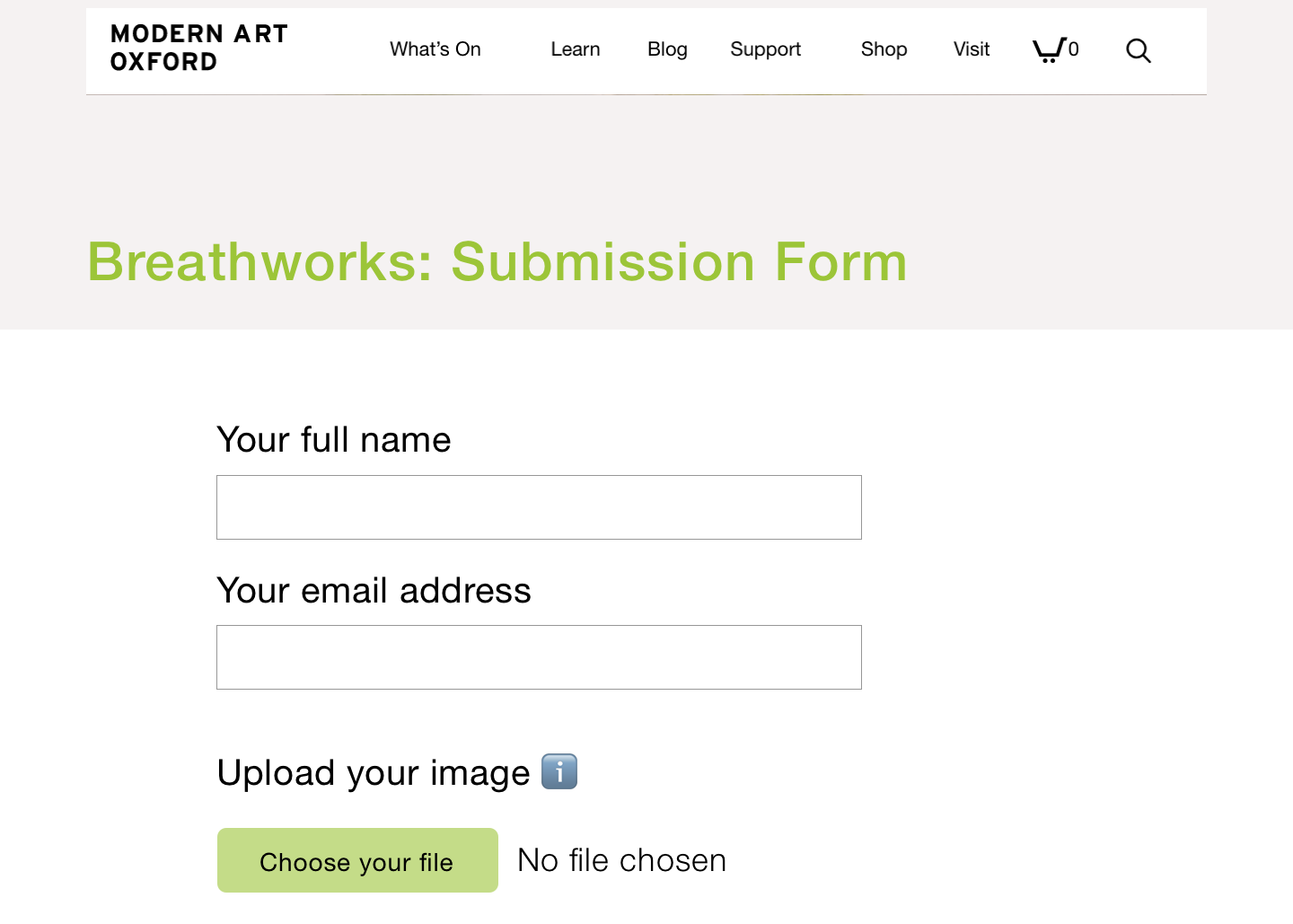Open the shopping cart icon
1293x924 pixels.
pyautogui.click(x=1049, y=49)
